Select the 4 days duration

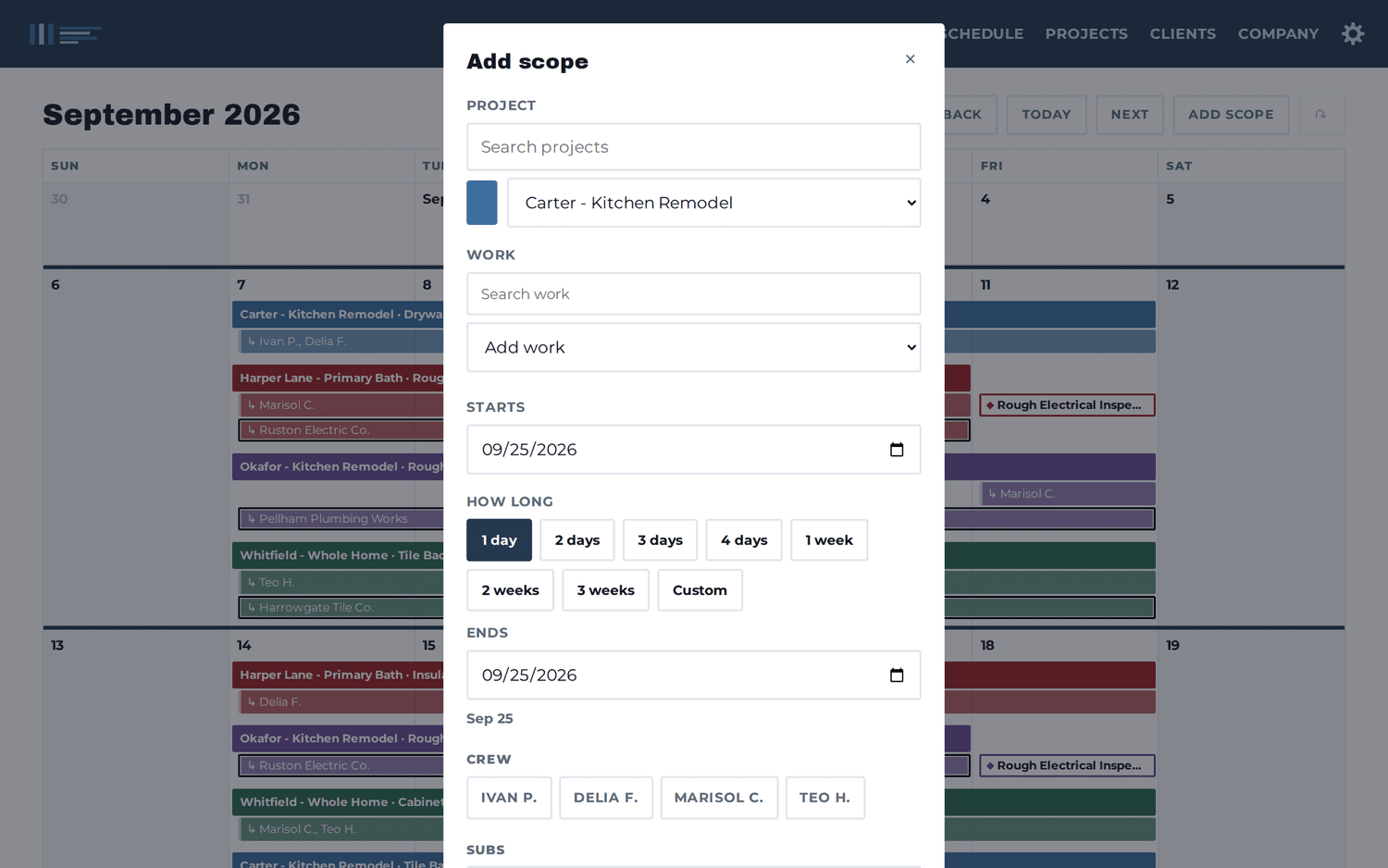click(744, 540)
